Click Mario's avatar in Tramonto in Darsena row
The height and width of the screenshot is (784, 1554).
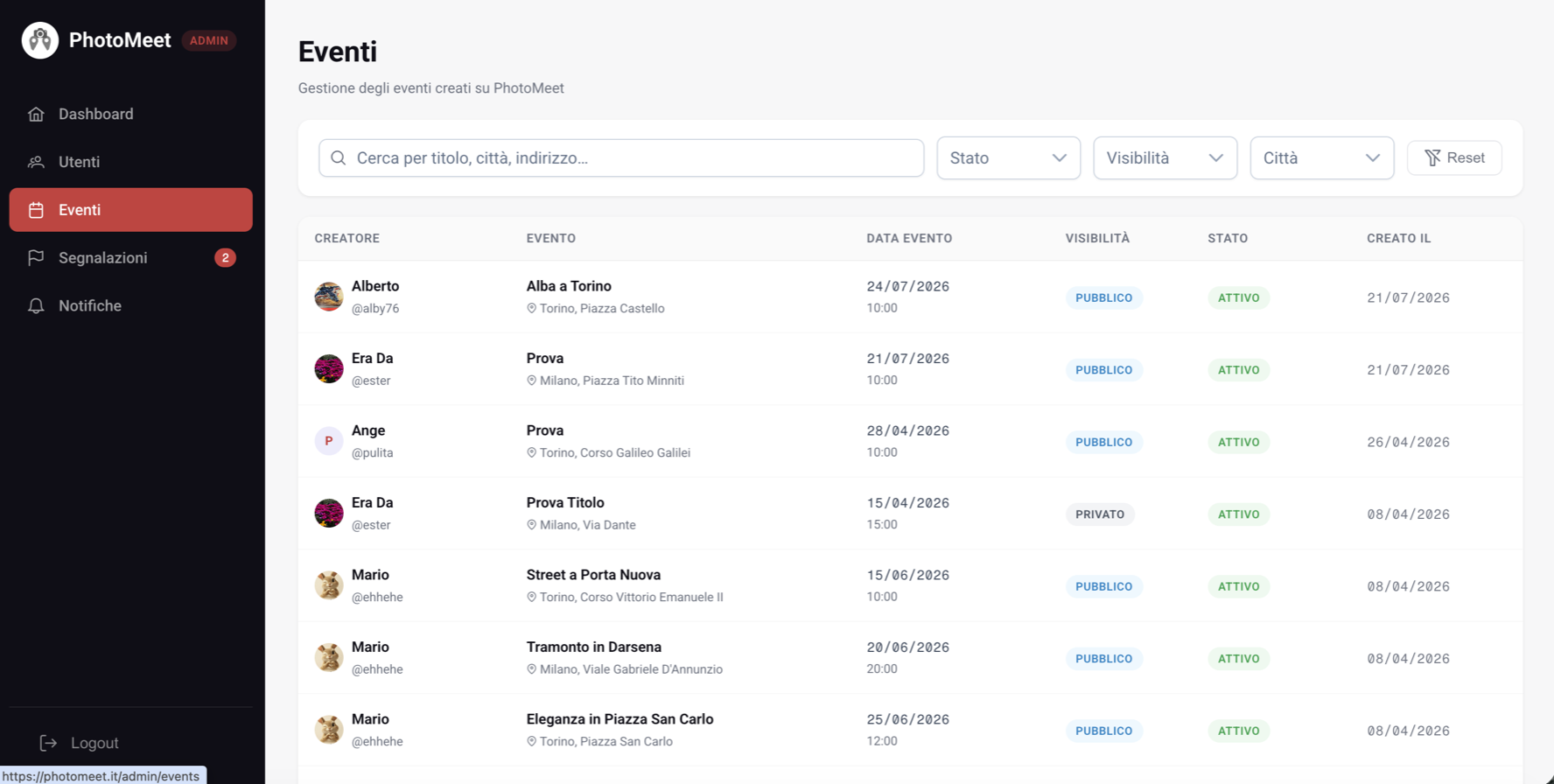(x=329, y=657)
